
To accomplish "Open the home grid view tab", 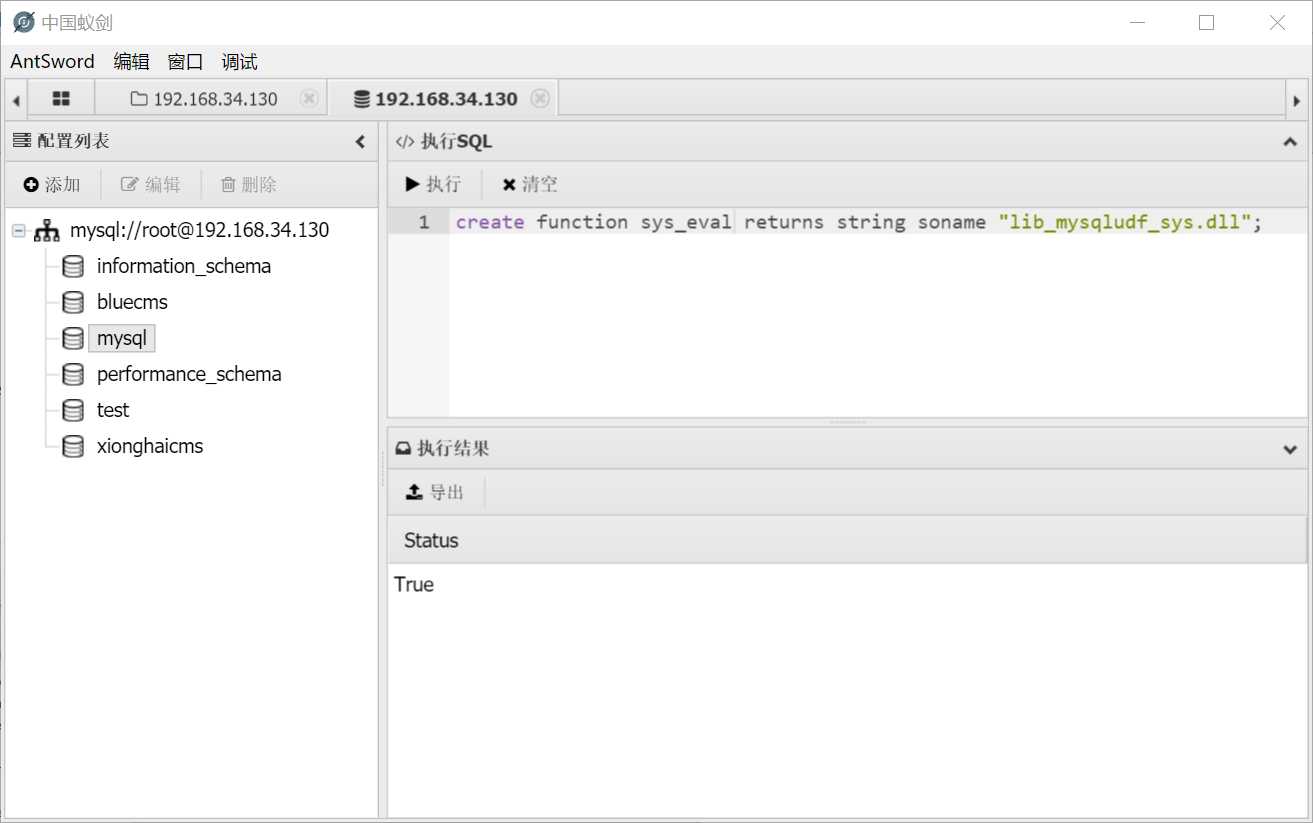I will (x=61, y=99).
